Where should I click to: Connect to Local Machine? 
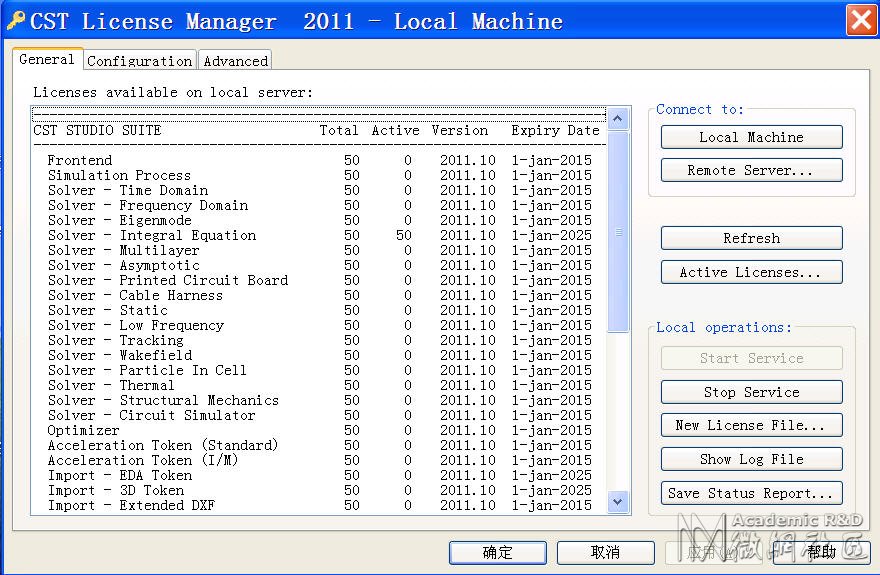point(751,137)
